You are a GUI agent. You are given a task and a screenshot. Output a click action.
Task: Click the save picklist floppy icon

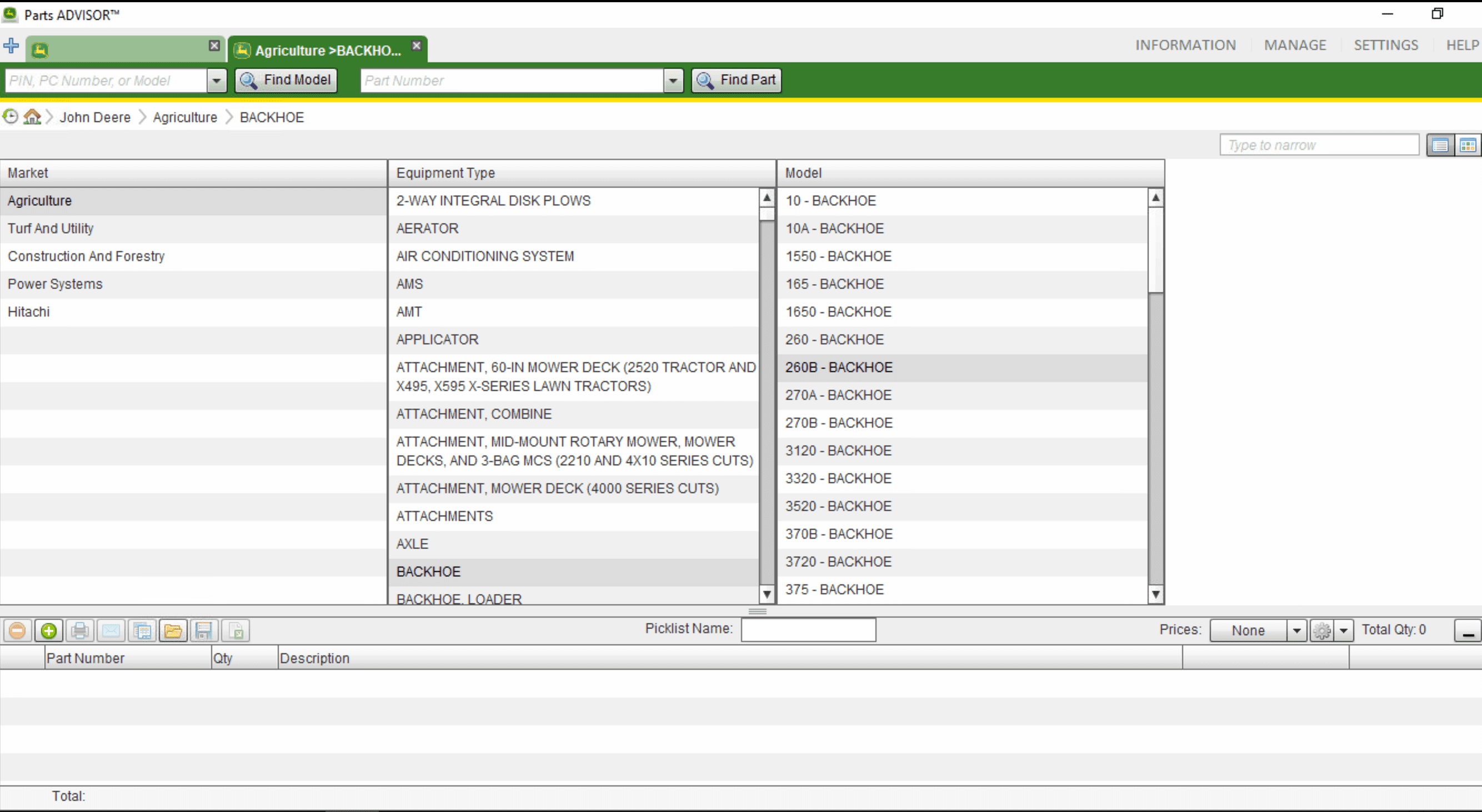click(x=204, y=631)
